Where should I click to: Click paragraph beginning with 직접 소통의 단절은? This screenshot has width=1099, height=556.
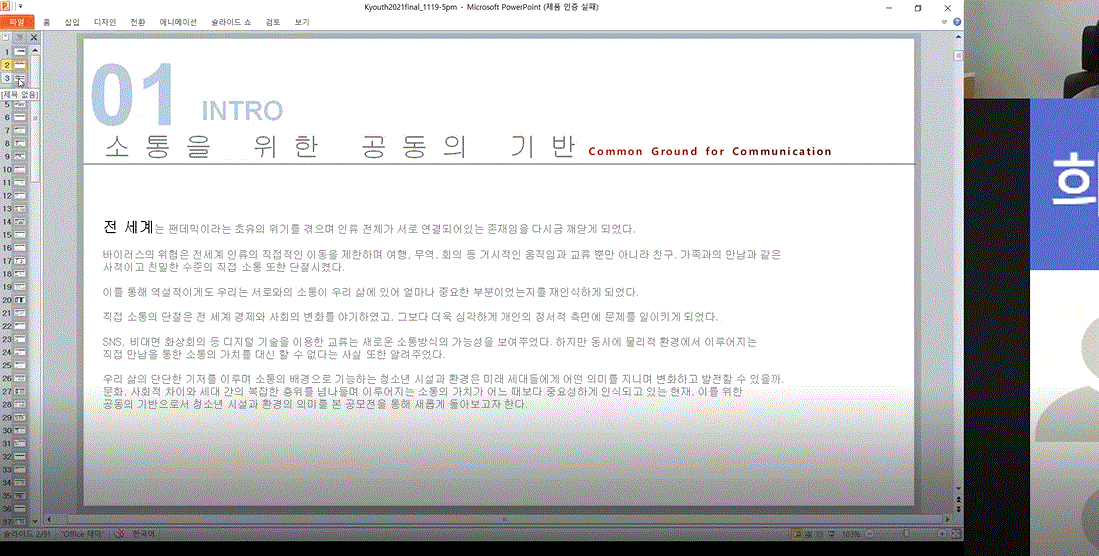(x=410, y=317)
